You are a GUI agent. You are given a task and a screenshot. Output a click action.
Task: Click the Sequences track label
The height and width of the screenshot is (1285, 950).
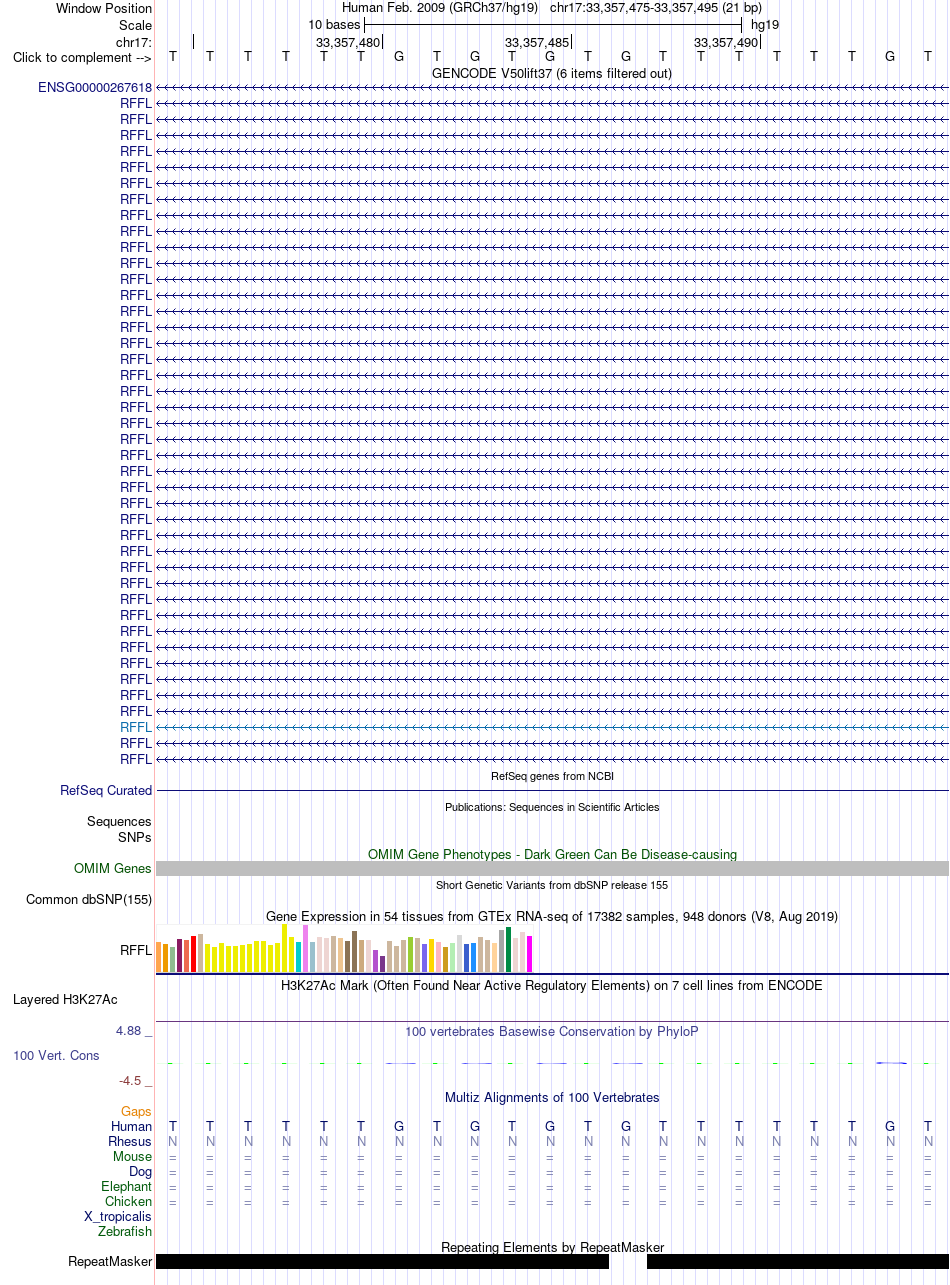pos(119,821)
